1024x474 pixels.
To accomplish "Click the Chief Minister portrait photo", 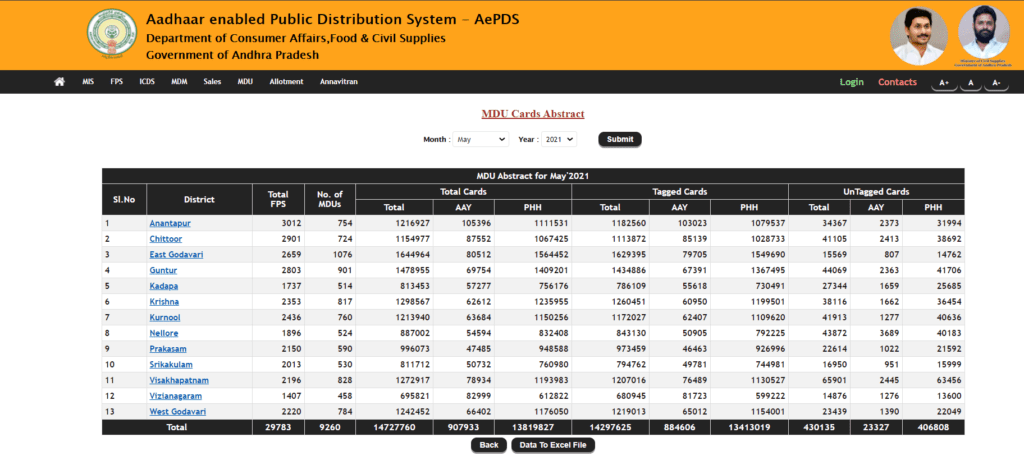I will (919, 37).
